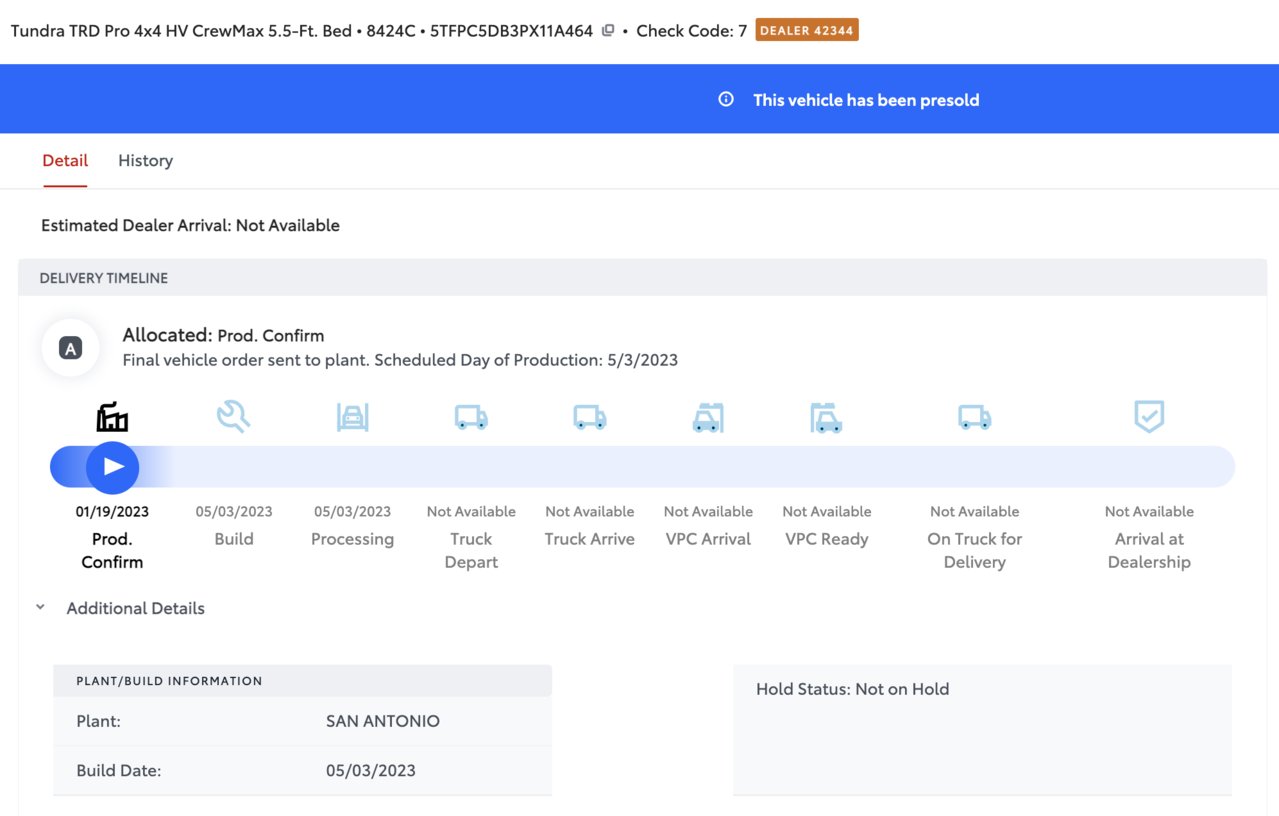Click the Truck Arrive stage label
Viewport: 1279px width, 816px height.
590,539
